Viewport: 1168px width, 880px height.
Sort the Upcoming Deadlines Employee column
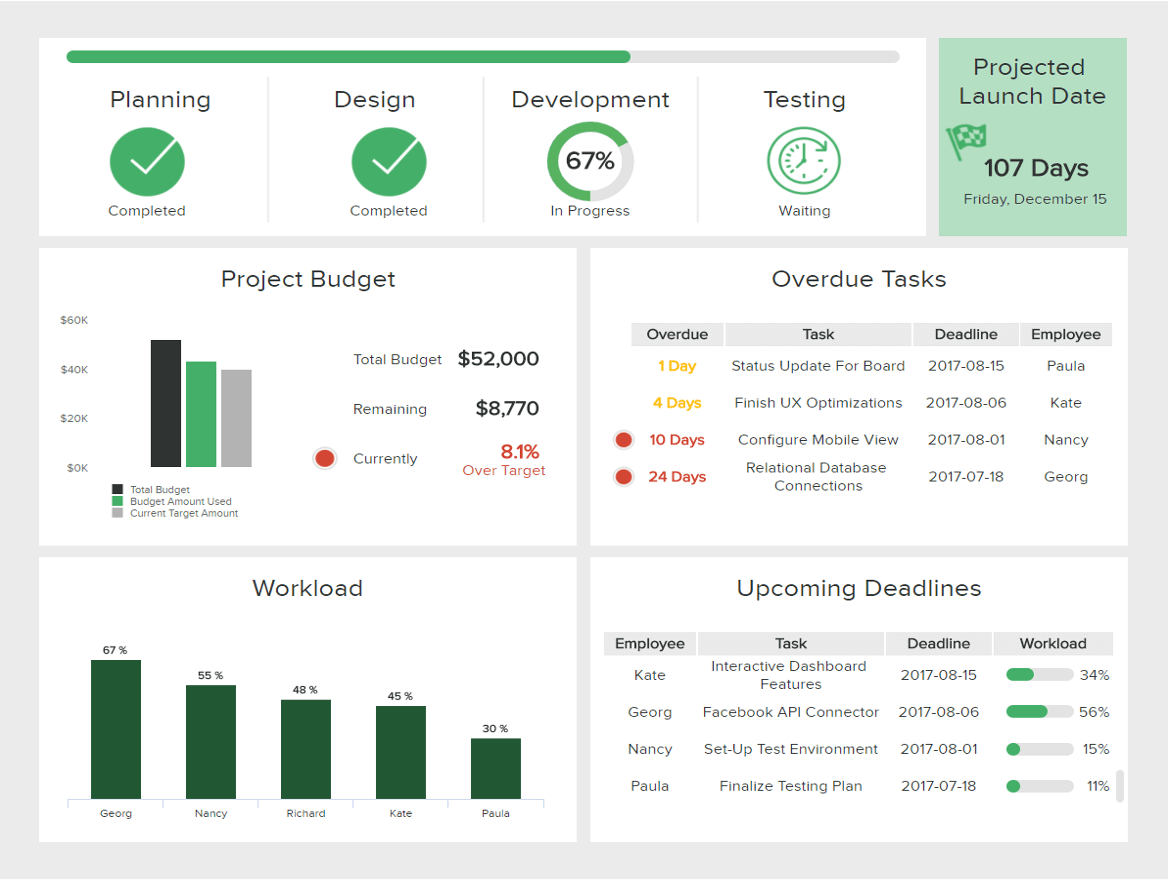click(649, 643)
